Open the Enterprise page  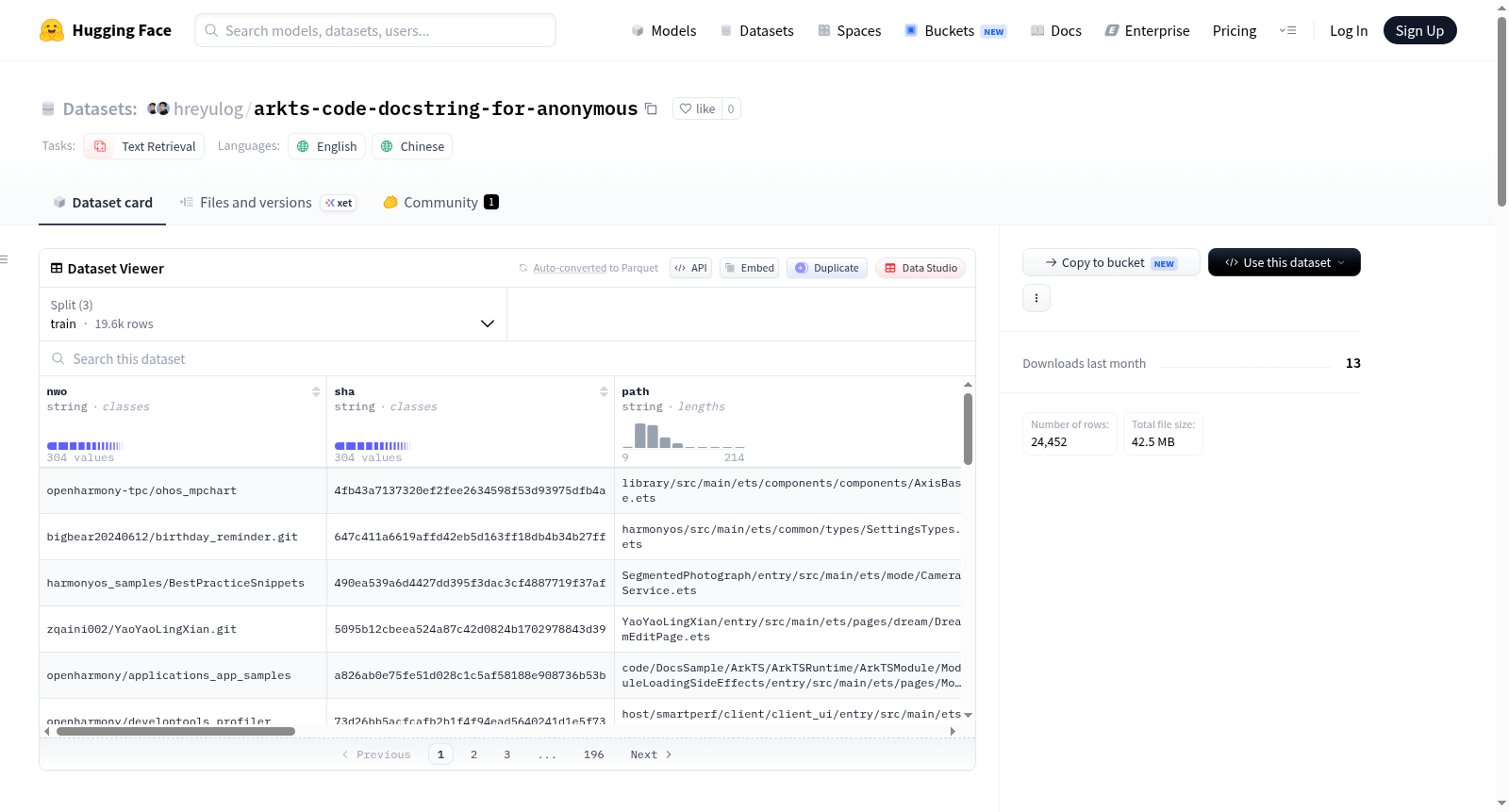1147,30
